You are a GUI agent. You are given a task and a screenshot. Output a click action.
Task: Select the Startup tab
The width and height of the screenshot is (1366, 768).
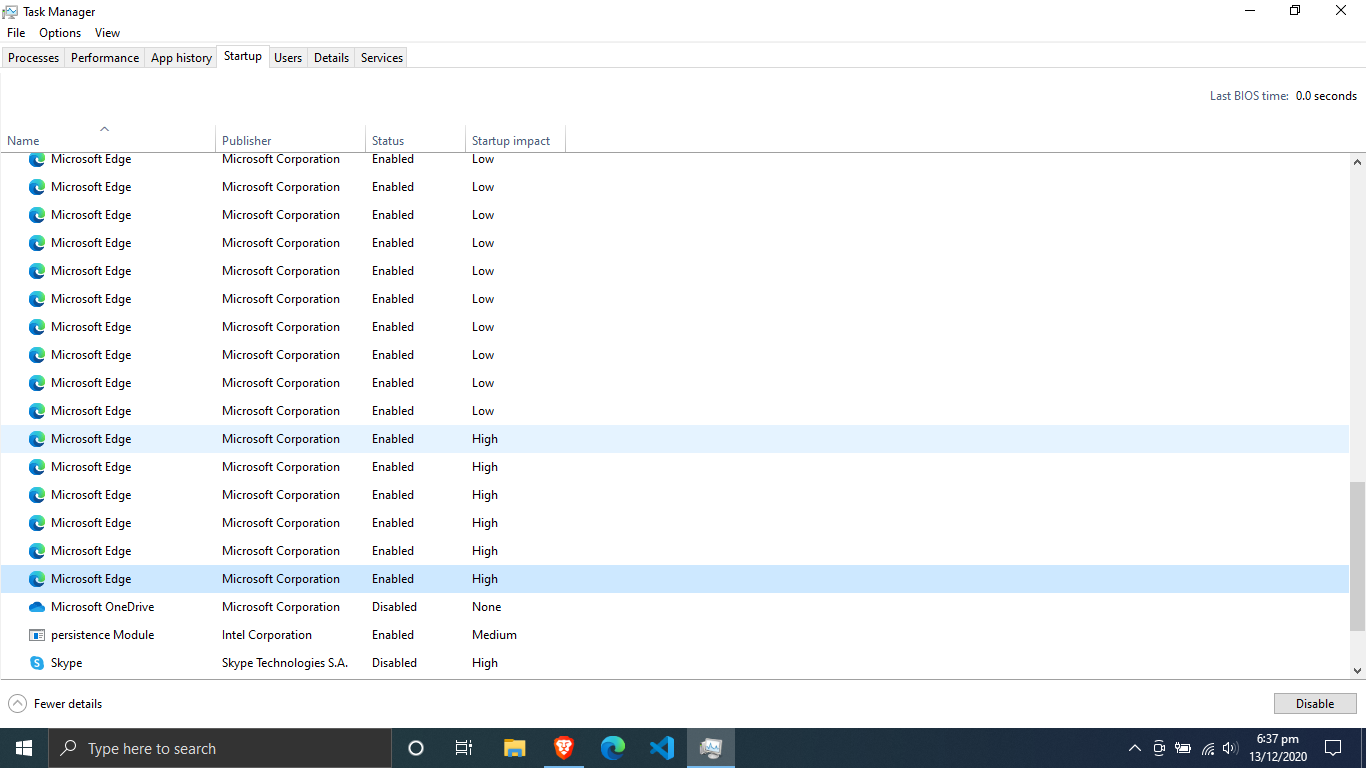tap(243, 56)
